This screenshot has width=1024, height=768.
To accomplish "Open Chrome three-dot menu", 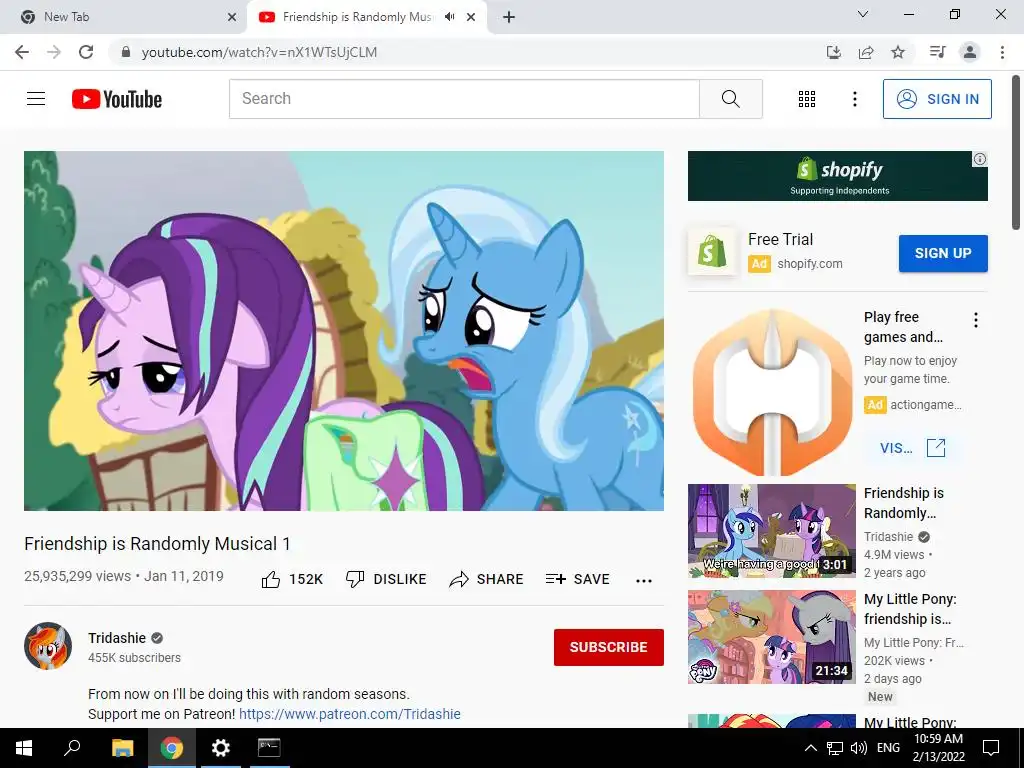I will pos(1002,52).
